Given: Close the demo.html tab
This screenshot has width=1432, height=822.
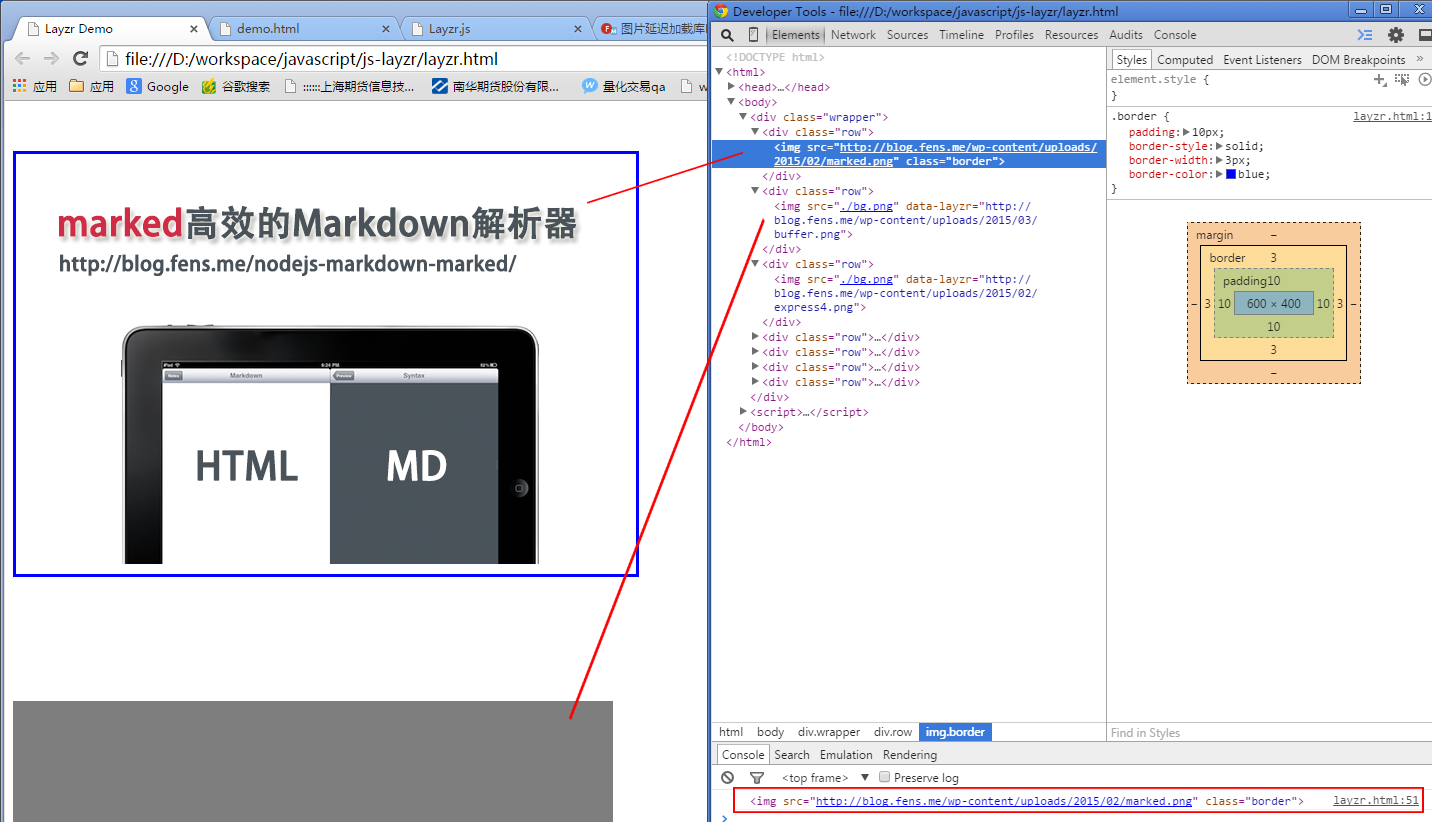Looking at the screenshot, I should pyautogui.click(x=386, y=29).
